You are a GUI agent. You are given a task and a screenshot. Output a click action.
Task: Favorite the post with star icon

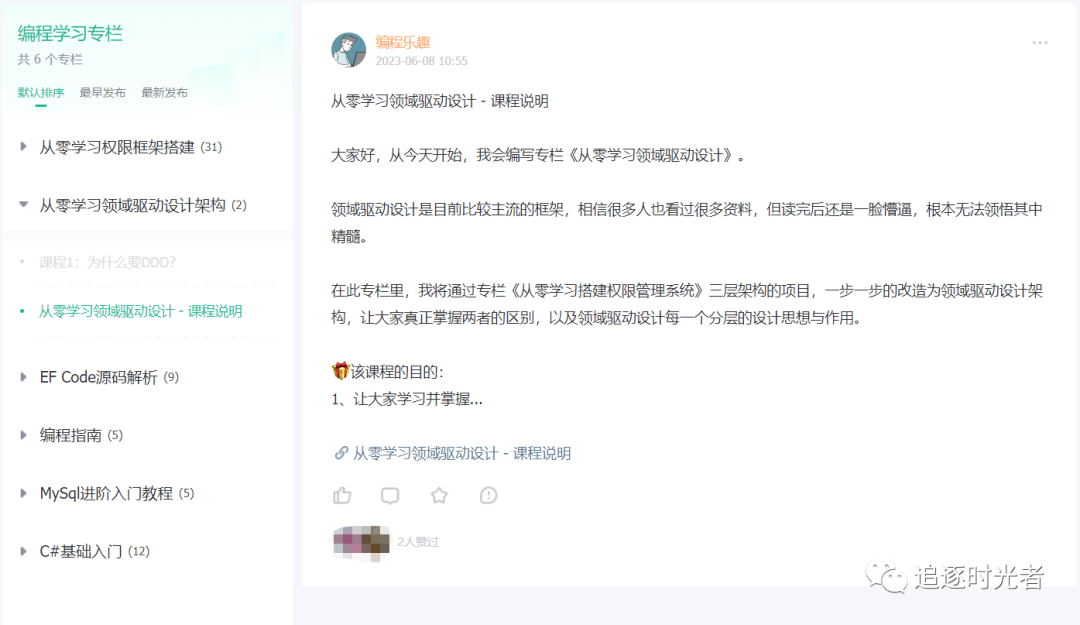pos(439,495)
